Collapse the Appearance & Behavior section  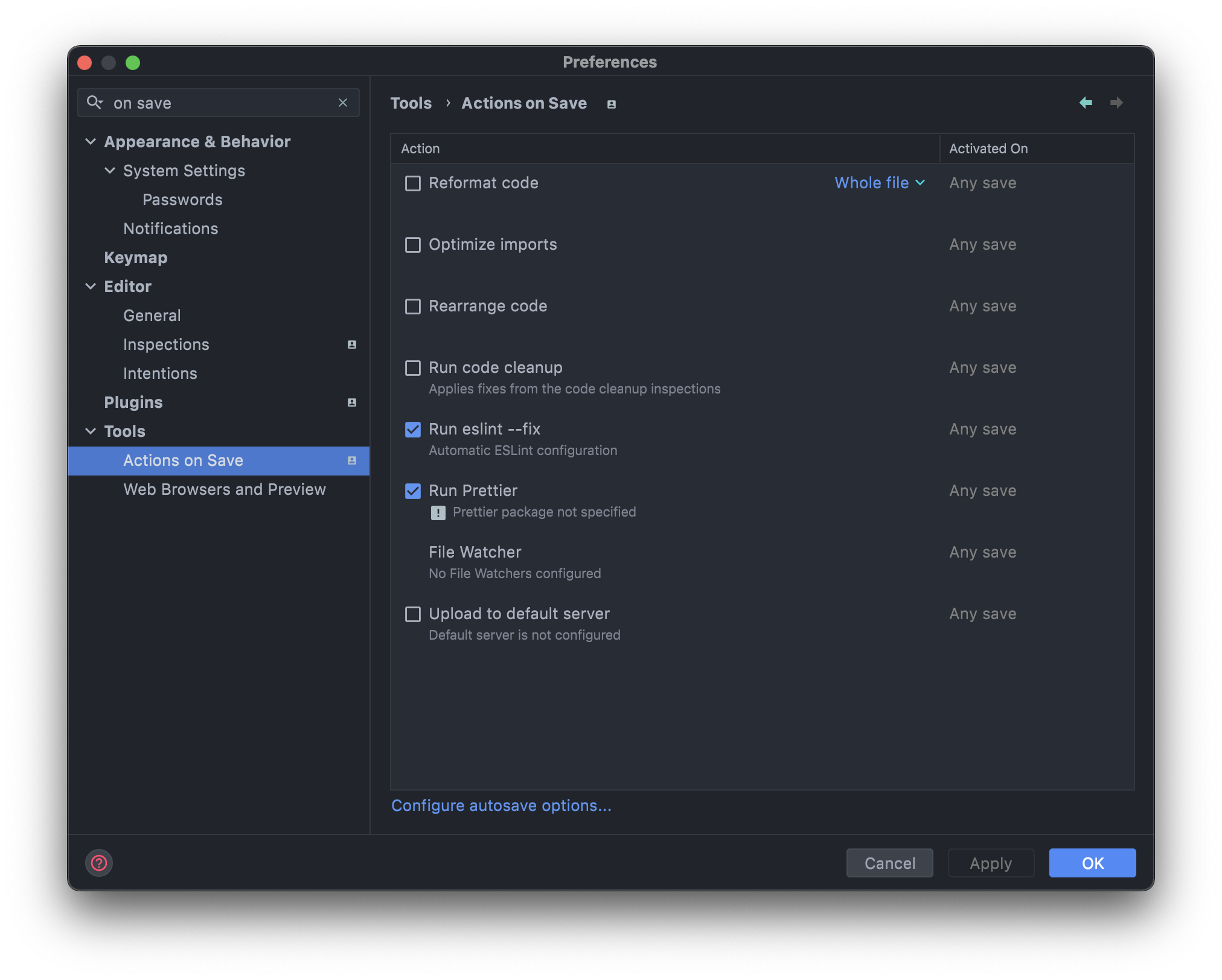[91, 142]
